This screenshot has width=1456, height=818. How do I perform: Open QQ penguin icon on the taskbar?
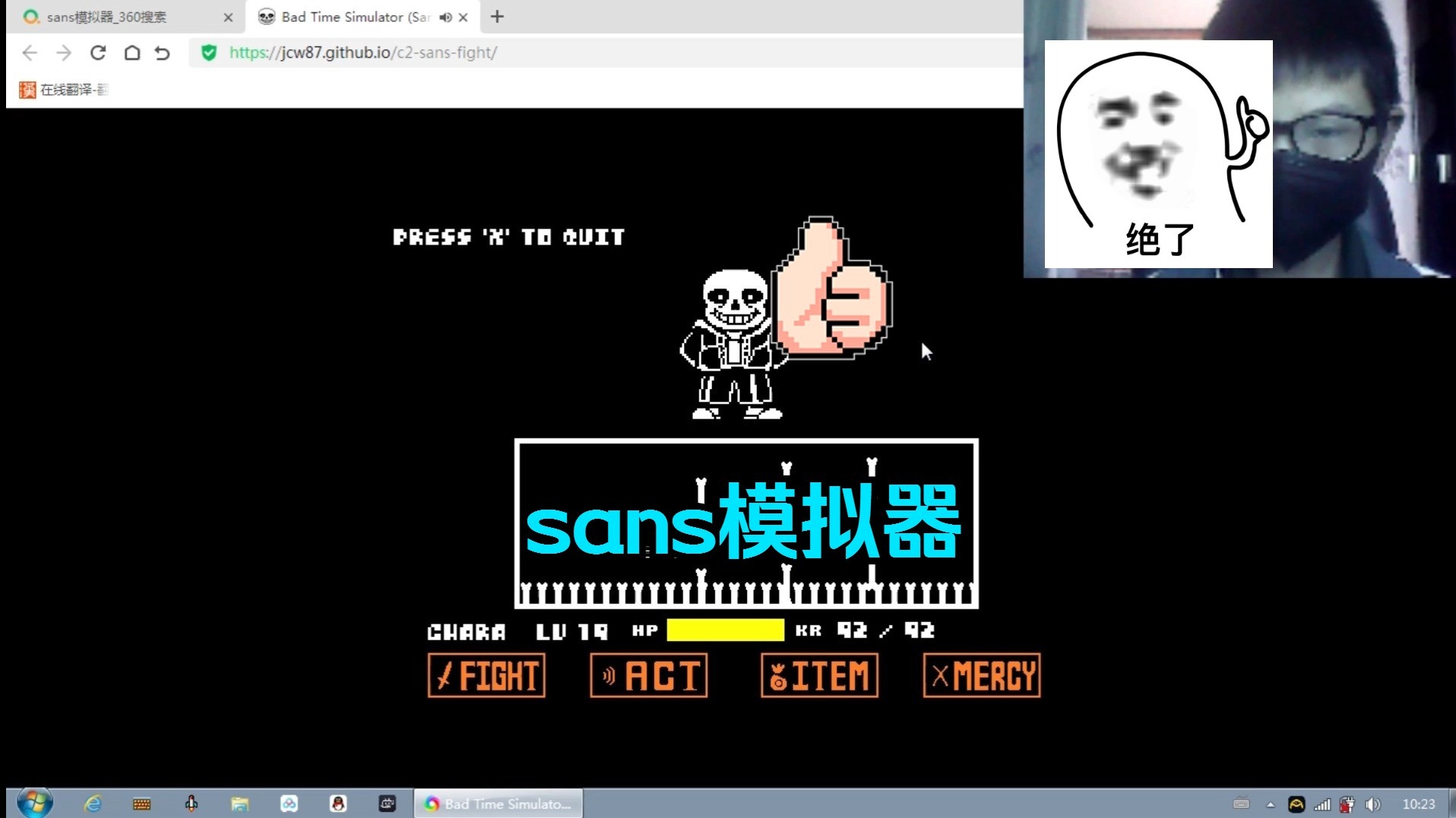[339, 803]
